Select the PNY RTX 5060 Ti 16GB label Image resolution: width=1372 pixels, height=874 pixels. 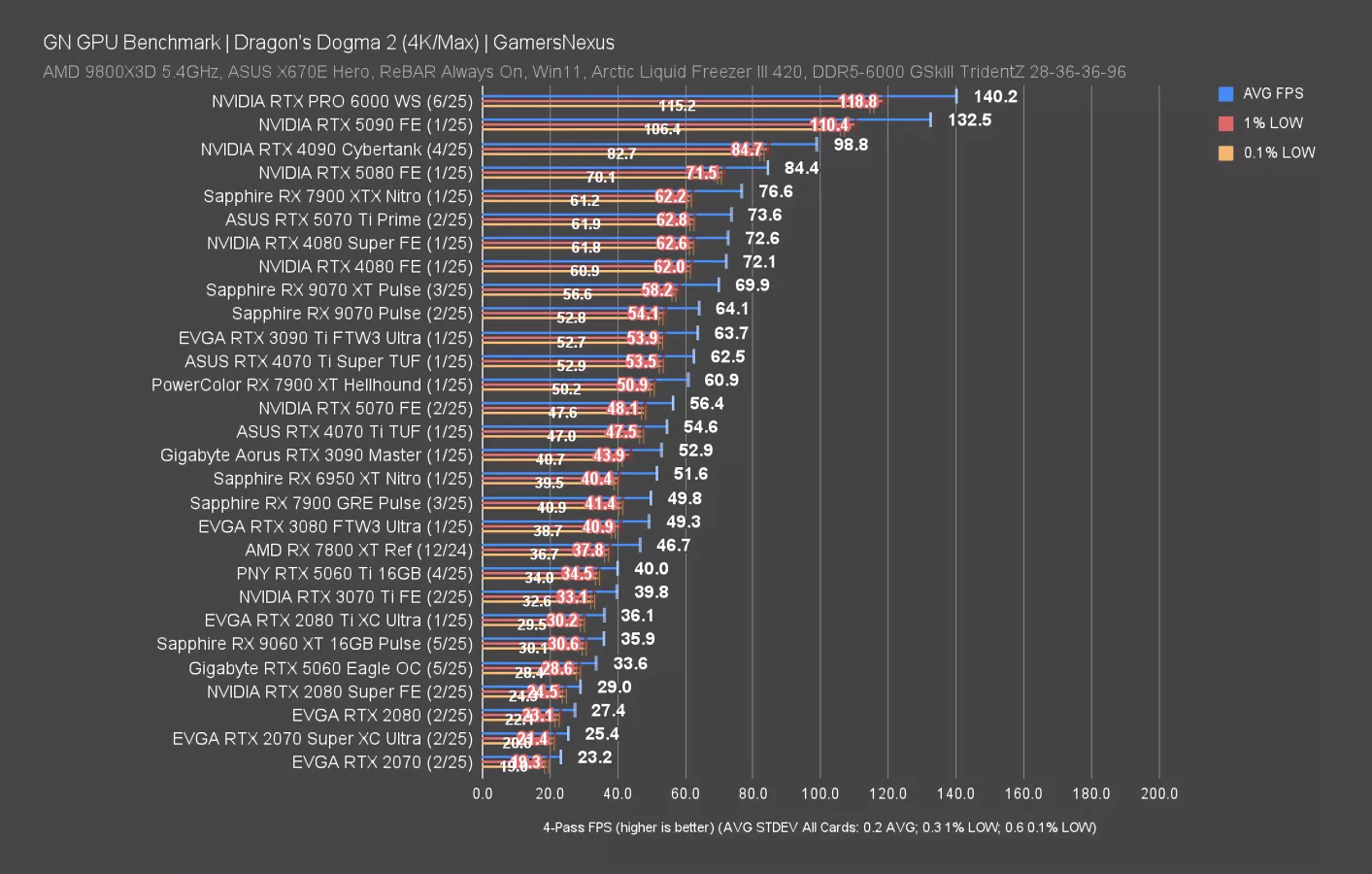tap(354, 574)
